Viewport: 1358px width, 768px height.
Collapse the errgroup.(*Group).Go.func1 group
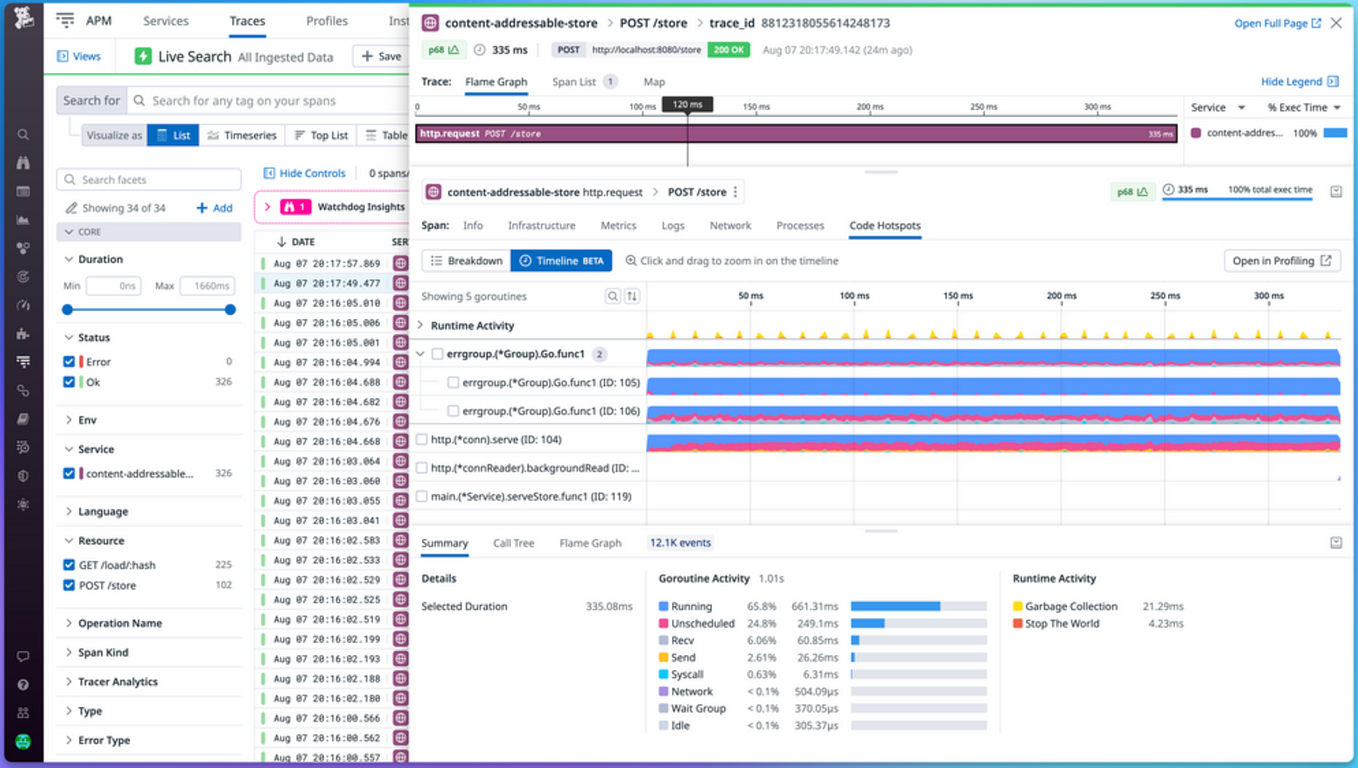pyautogui.click(x=421, y=353)
